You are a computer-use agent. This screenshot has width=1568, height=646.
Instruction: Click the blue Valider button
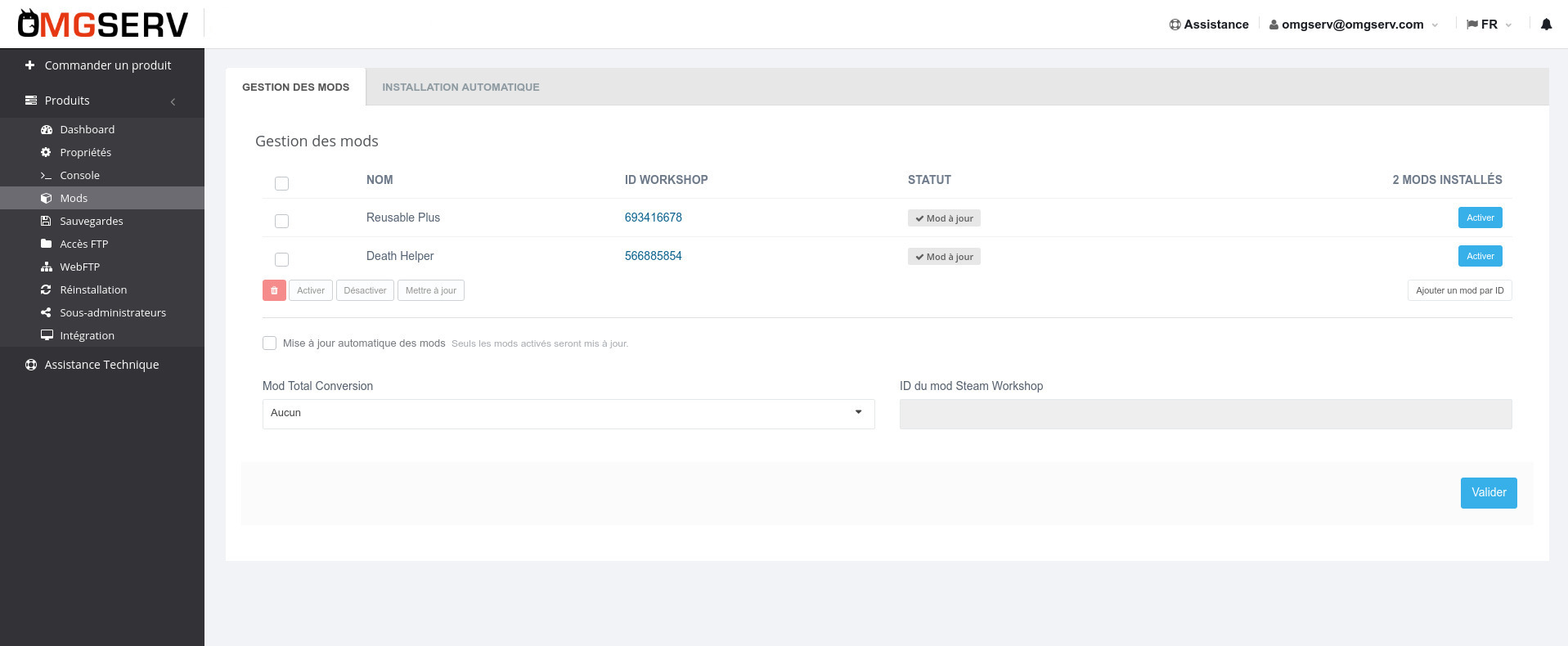[x=1489, y=492]
